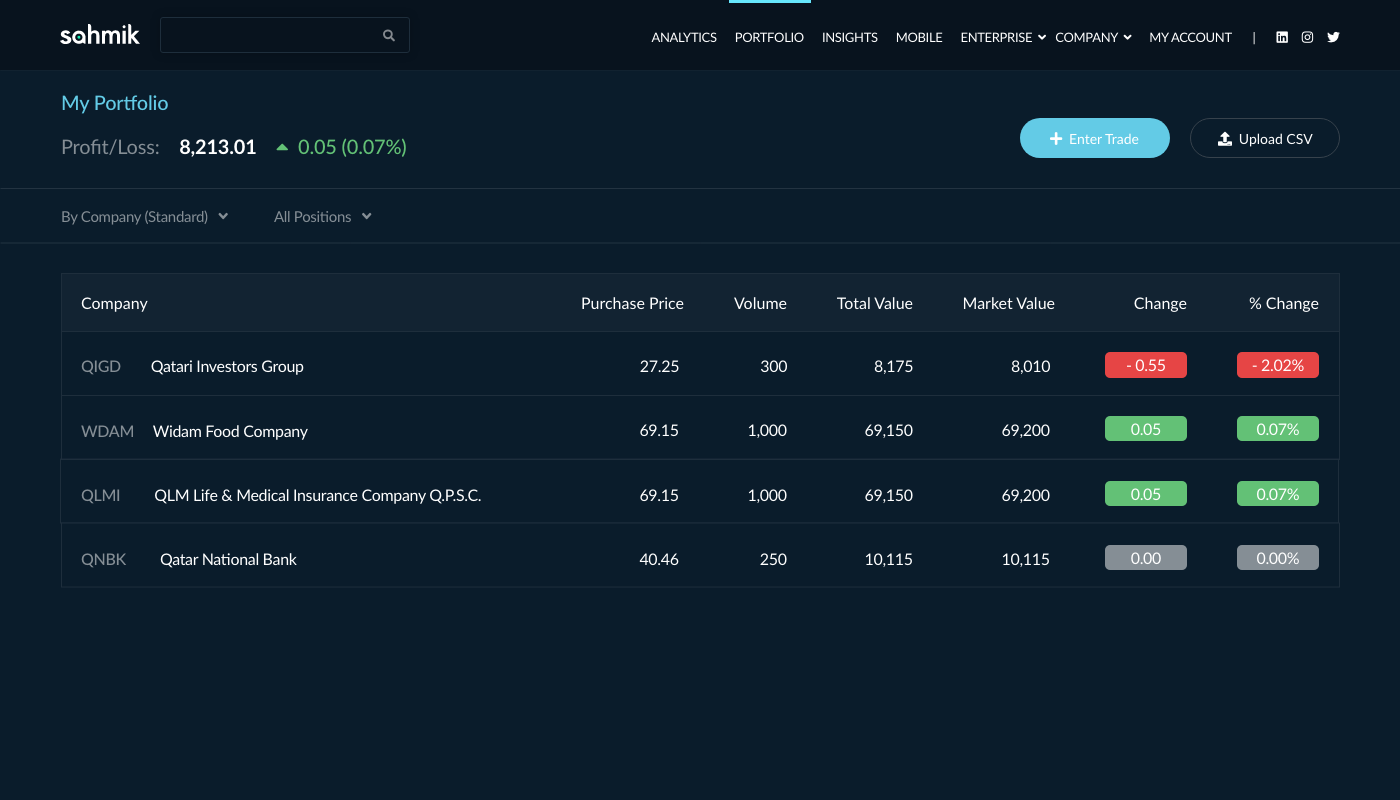Sort by Company column header
1400x800 pixels.
[114, 303]
